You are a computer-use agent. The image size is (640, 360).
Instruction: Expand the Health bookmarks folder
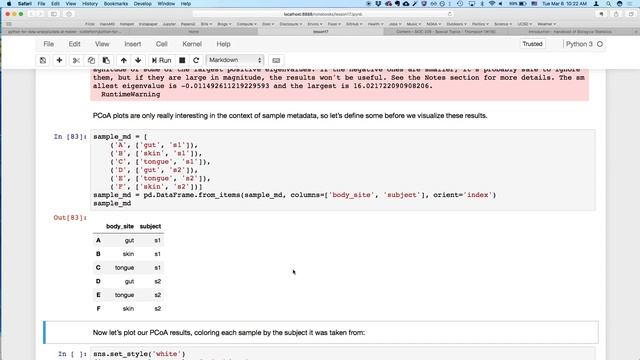(x=376, y=24)
